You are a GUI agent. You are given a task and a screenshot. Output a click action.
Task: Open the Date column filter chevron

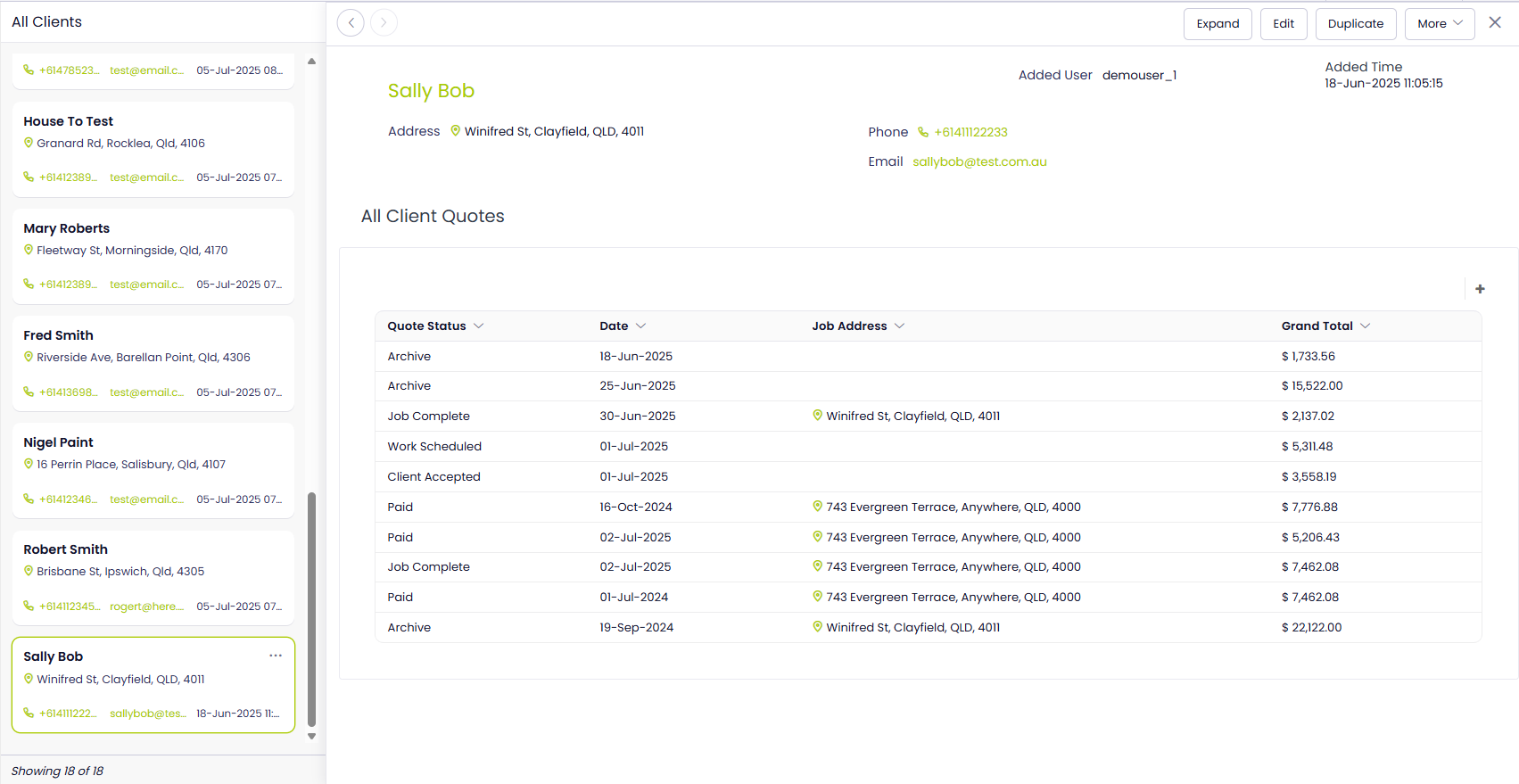pyautogui.click(x=641, y=326)
